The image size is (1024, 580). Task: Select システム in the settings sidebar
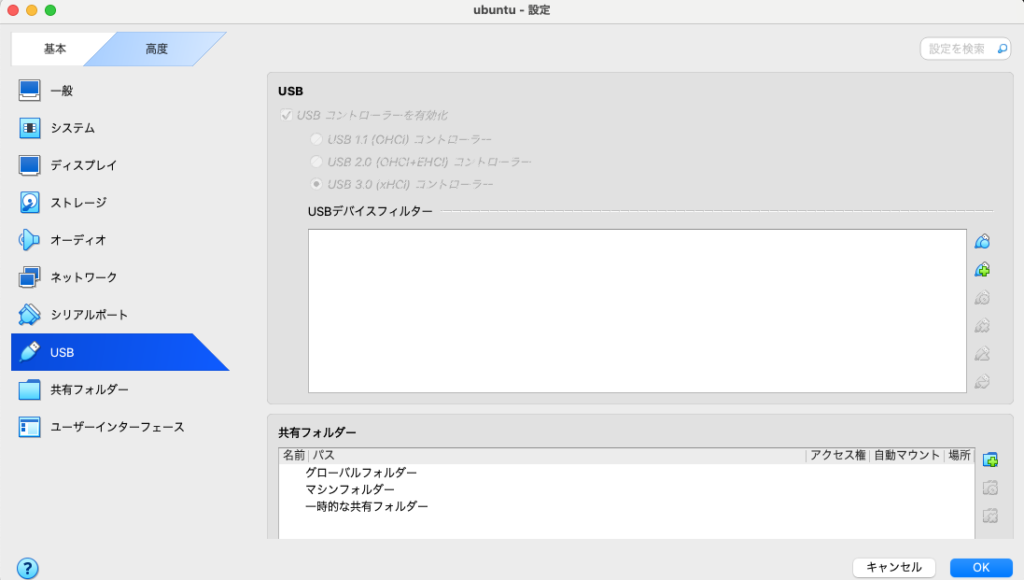(x=73, y=128)
